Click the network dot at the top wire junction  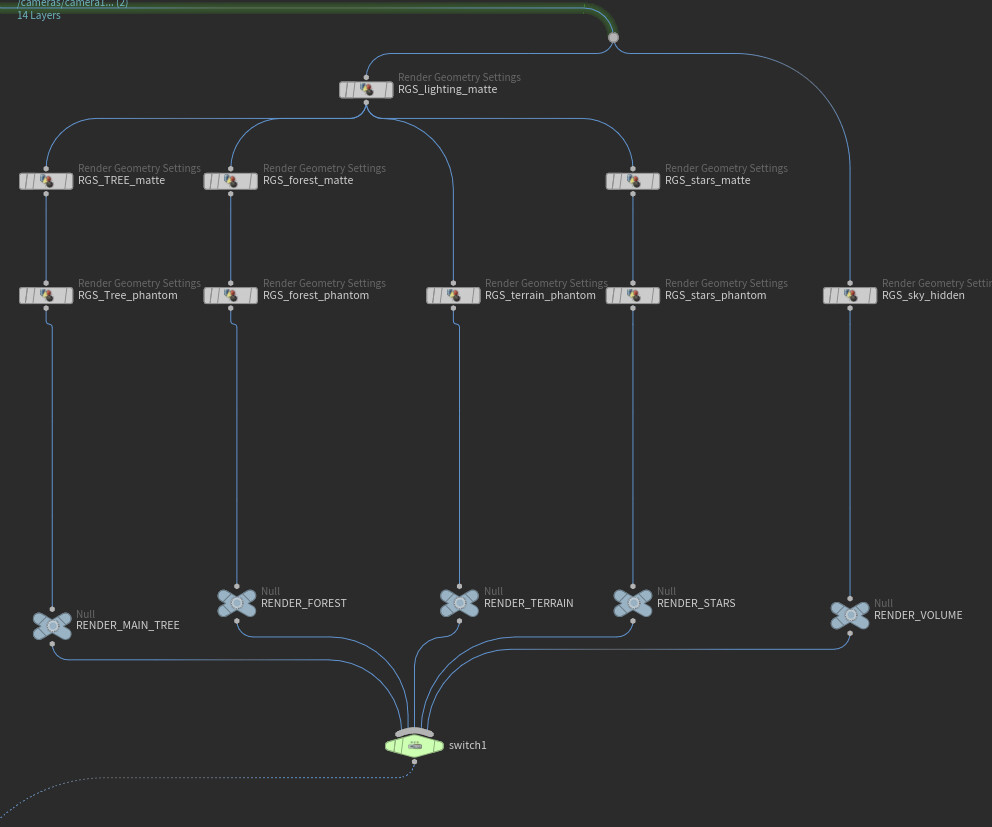pyautogui.click(x=613, y=37)
